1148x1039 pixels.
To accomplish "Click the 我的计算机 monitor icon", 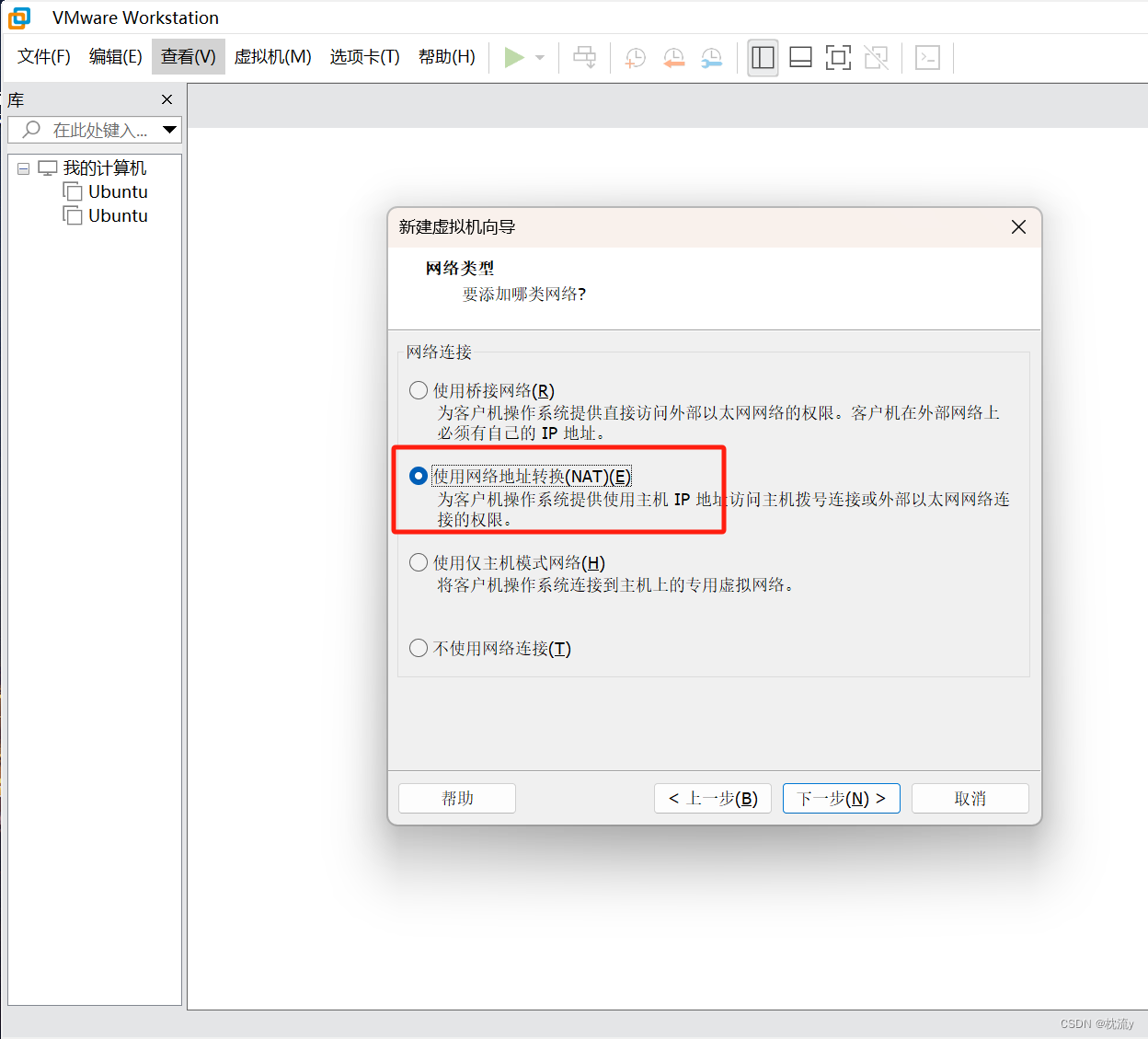I will (x=48, y=168).
